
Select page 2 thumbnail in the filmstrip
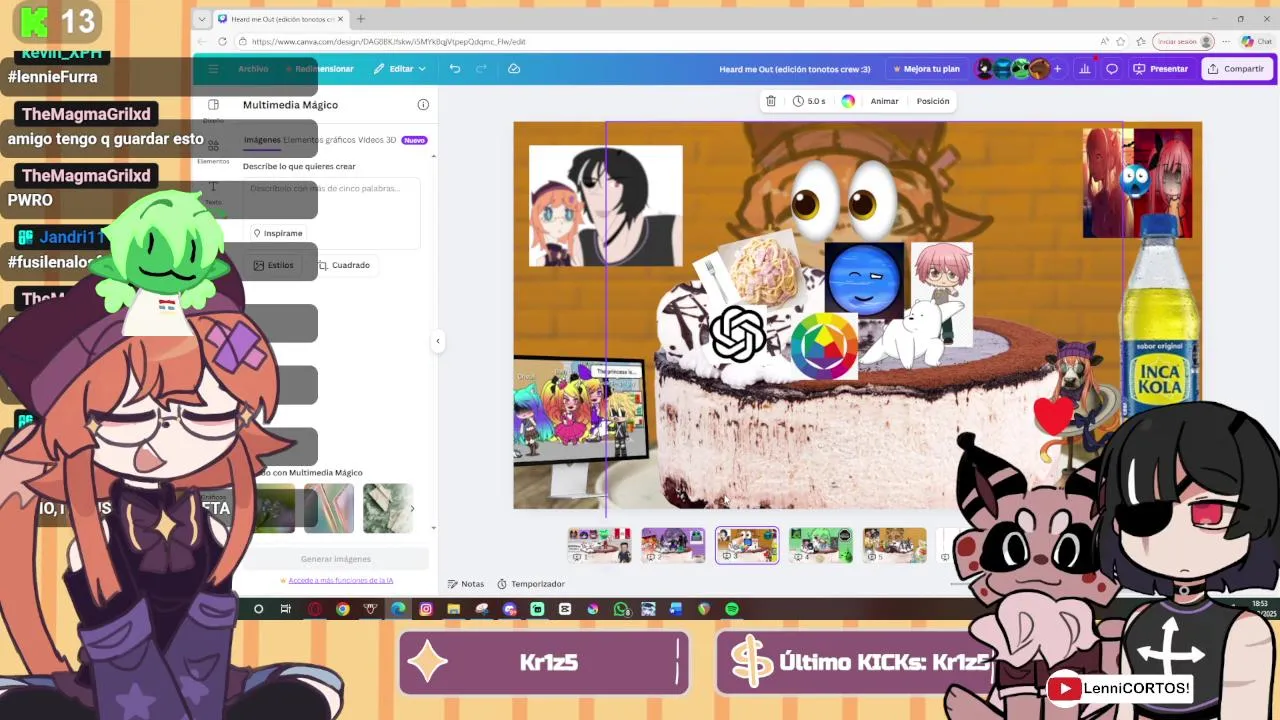pos(673,545)
